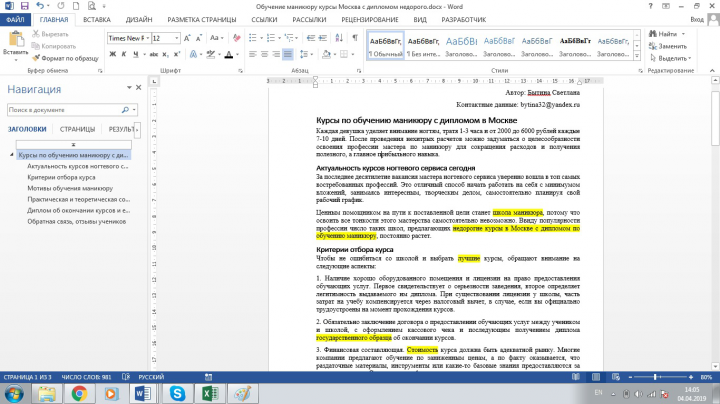Image resolution: width=720 pixels, height=404 pixels.
Task: Toggle underline formatting (Ч)
Action: point(135,54)
